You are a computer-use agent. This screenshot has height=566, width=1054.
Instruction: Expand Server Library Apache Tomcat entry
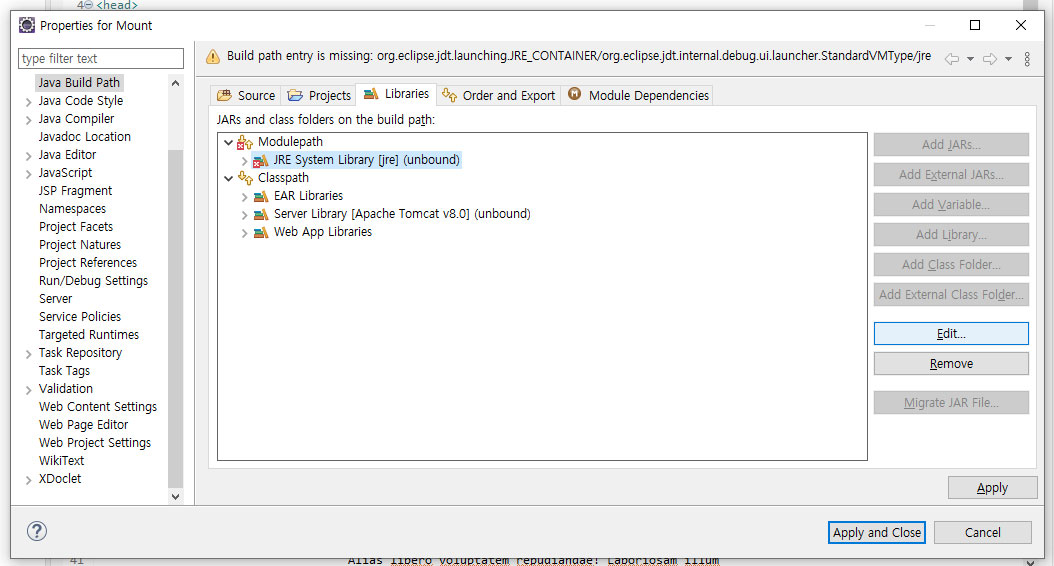244,215
